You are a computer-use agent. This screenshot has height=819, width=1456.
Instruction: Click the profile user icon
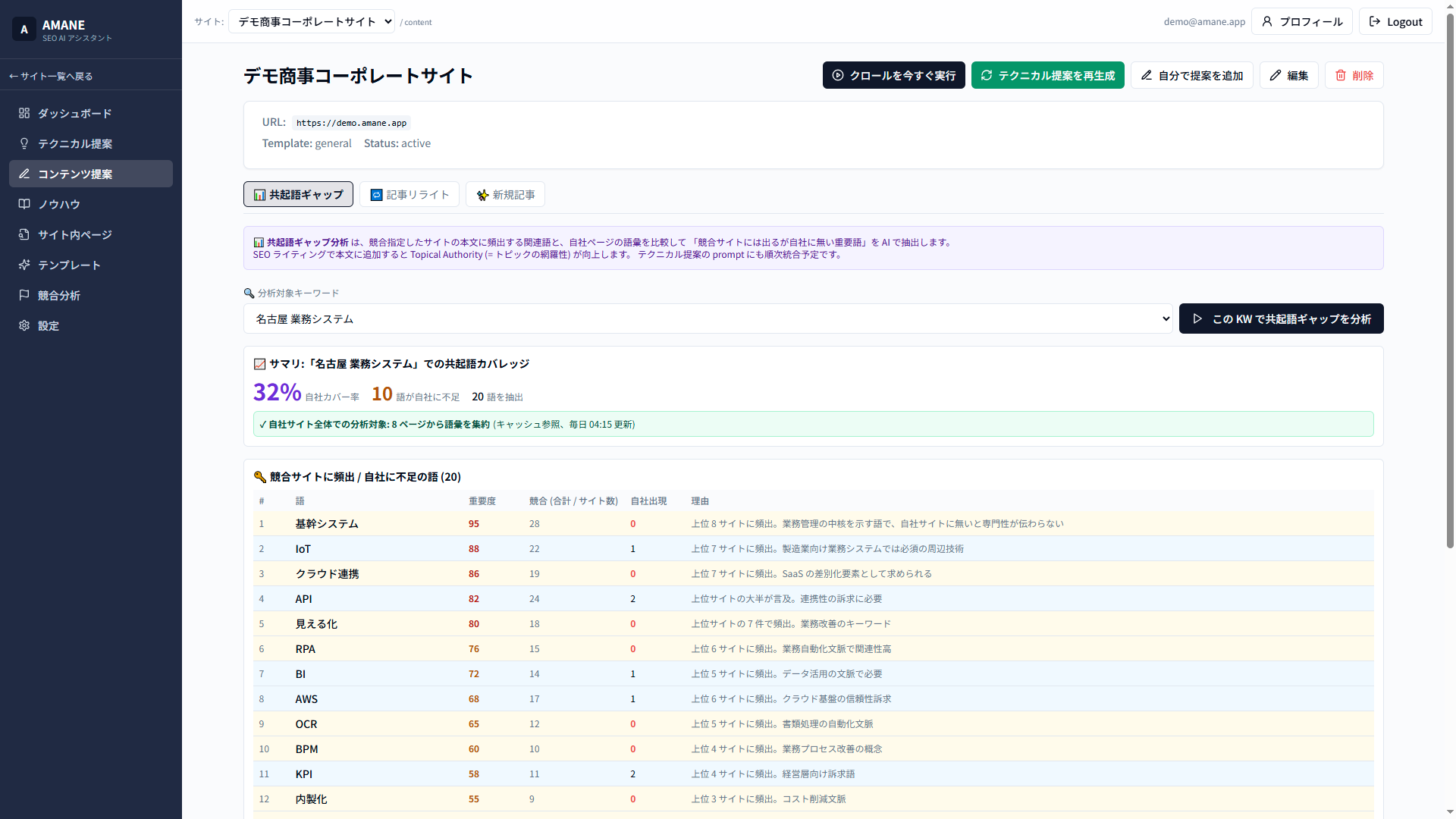pyautogui.click(x=1267, y=21)
